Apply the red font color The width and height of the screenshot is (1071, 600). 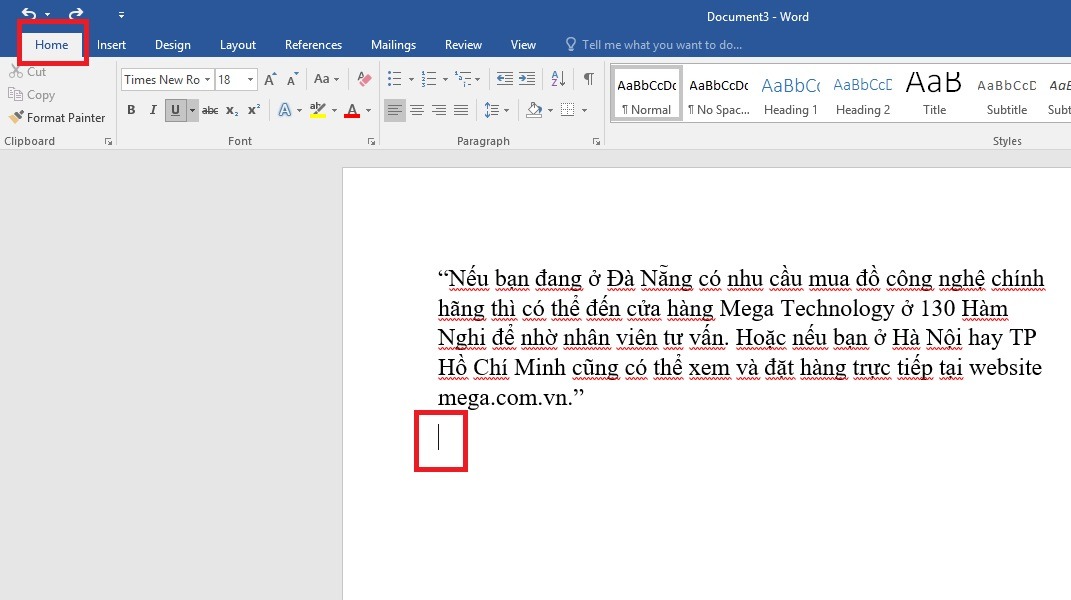[352, 110]
